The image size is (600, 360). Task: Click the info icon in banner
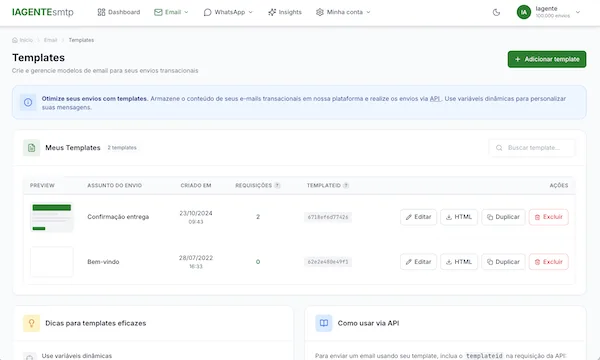point(28,103)
